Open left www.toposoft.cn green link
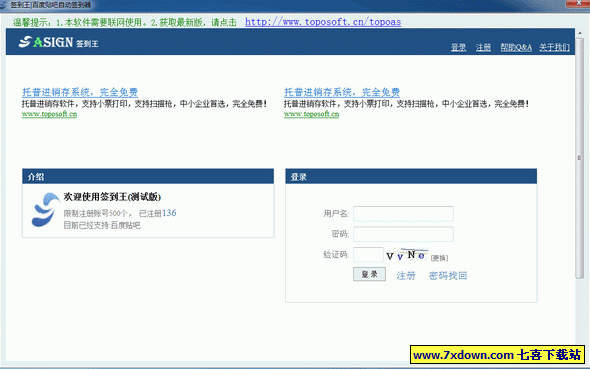Screen dimensions: 590x369 point(49,114)
